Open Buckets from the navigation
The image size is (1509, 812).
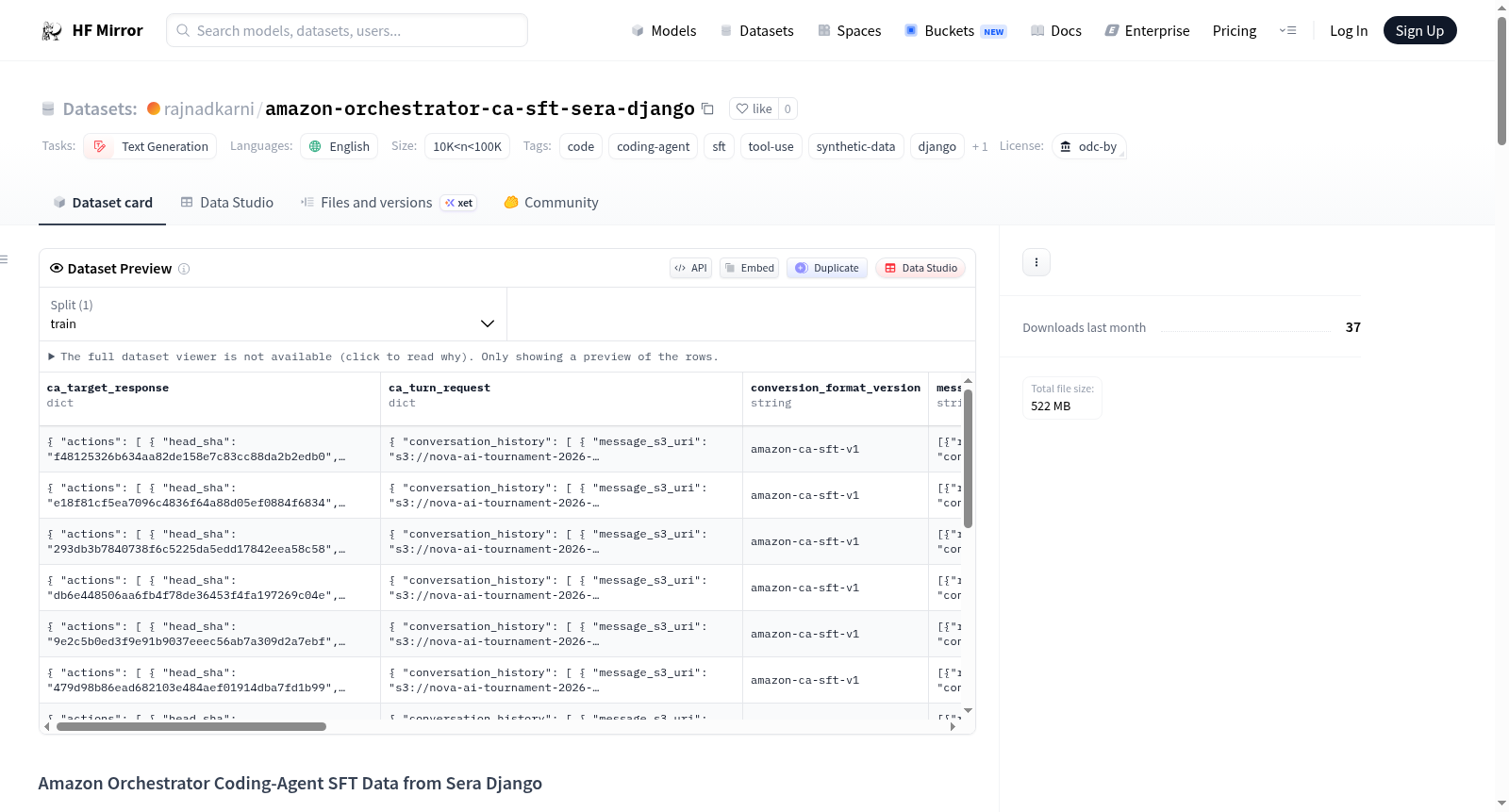[x=955, y=31]
